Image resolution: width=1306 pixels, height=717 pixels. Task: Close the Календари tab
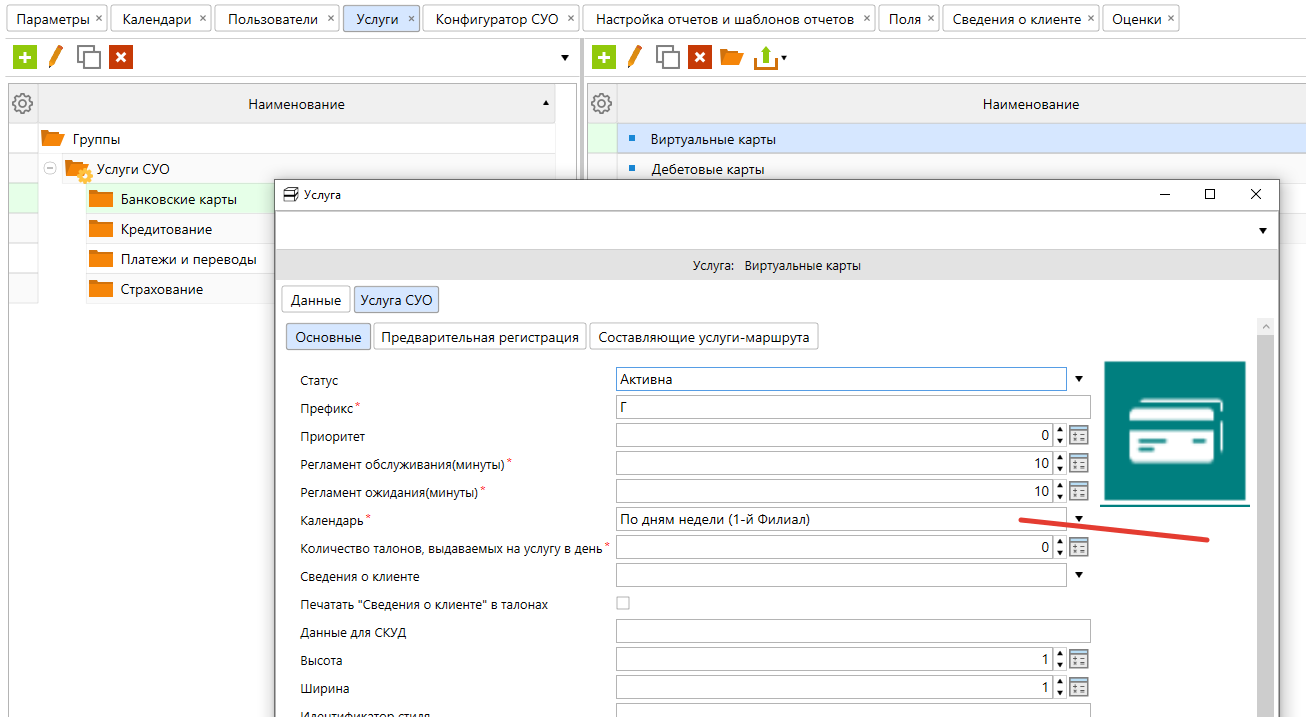tap(203, 19)
